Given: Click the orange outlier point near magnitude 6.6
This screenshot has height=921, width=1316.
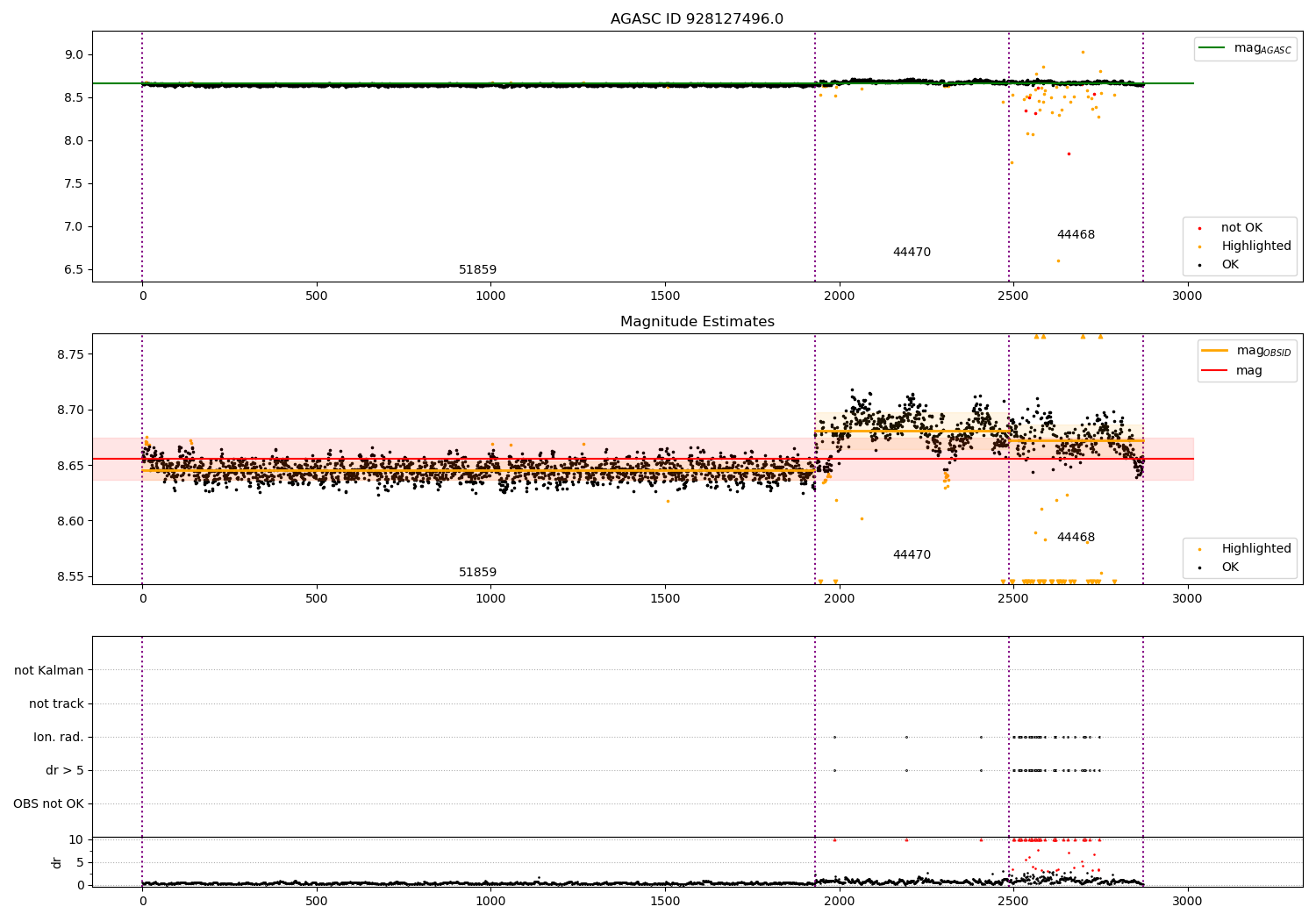Looking at the screenshot, I should point(1058,261).
